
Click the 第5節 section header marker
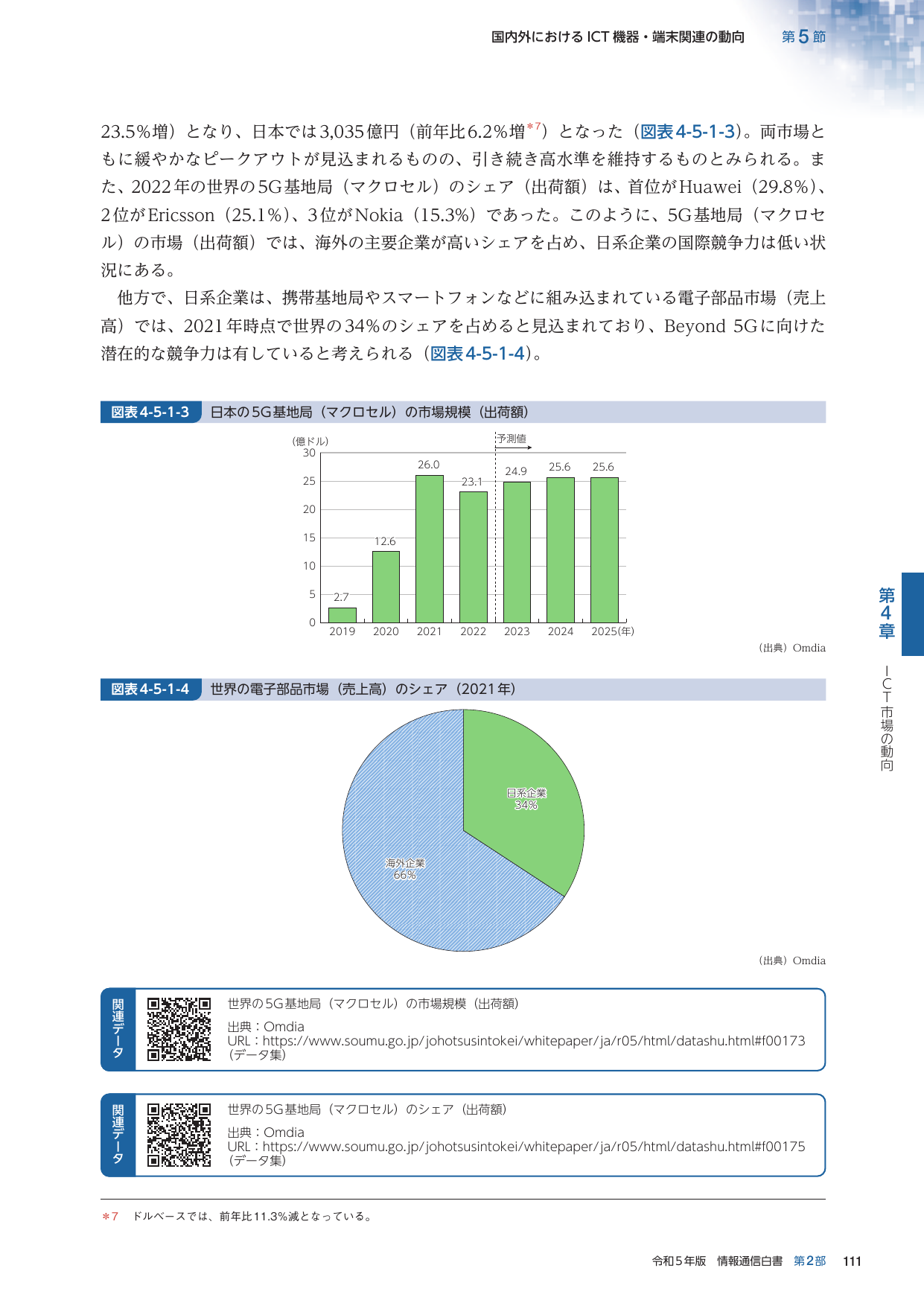(803, 36)
